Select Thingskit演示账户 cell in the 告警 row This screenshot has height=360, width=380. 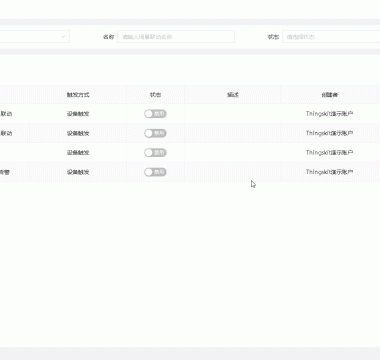(x=329, y=172)
